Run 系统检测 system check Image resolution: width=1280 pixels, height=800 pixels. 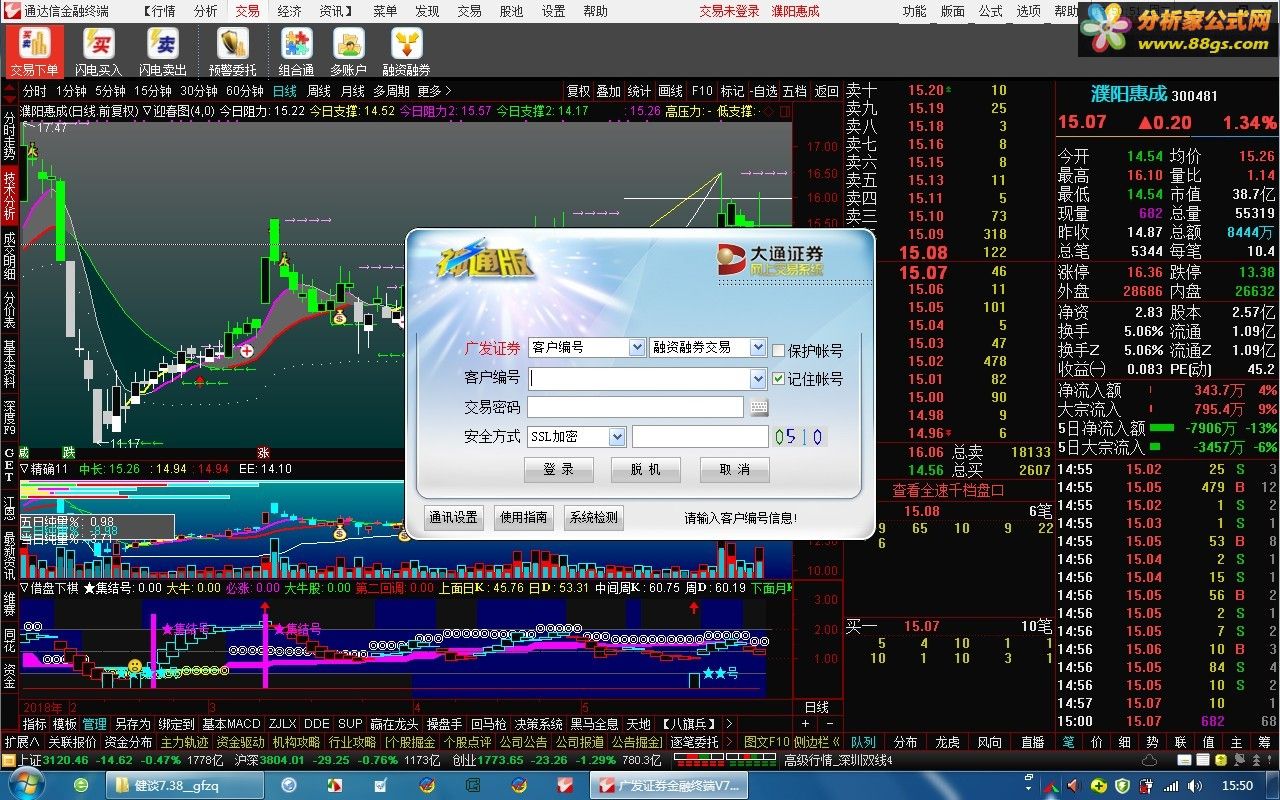pyautogui.click(x=593, y=517)
